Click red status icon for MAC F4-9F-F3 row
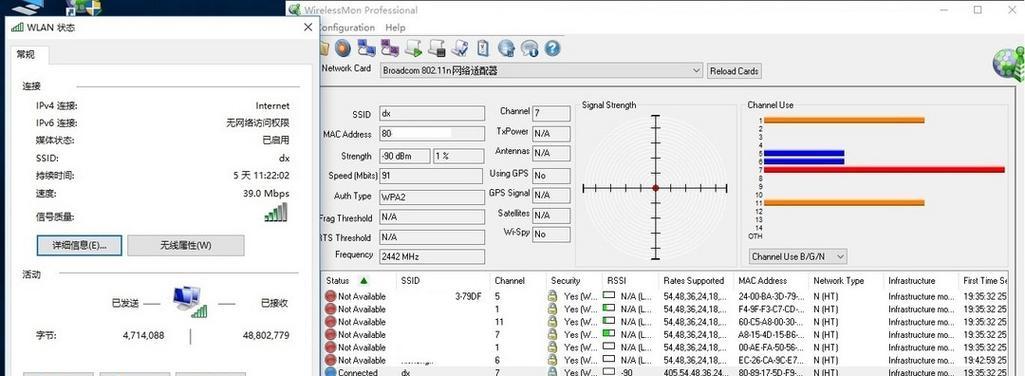Screen dimensions: 1025x376 click(331, 309)
